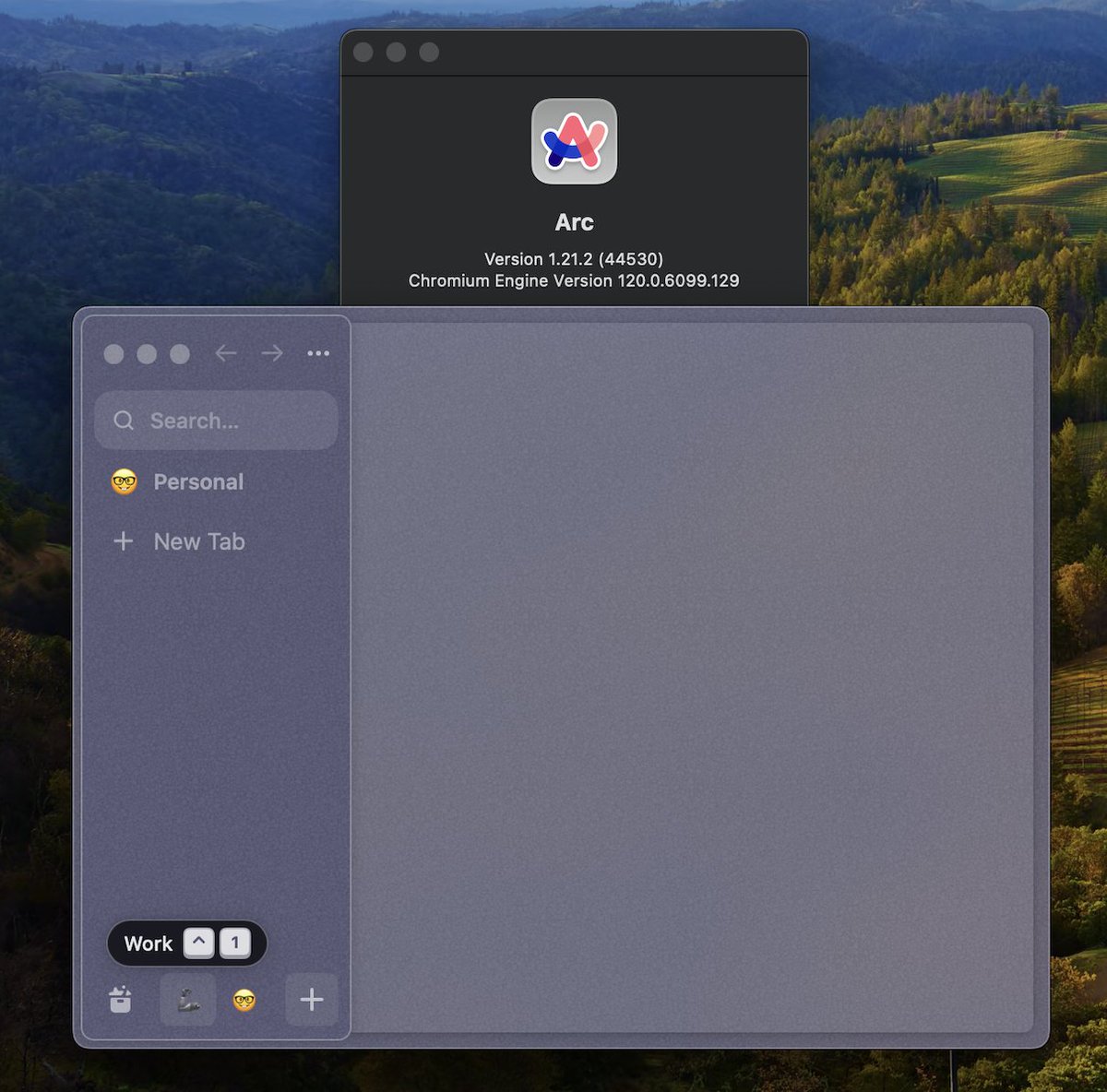Screen dimensions: 1107x1092
Task: Close the Arc browser window
Action: pos(114,354)
